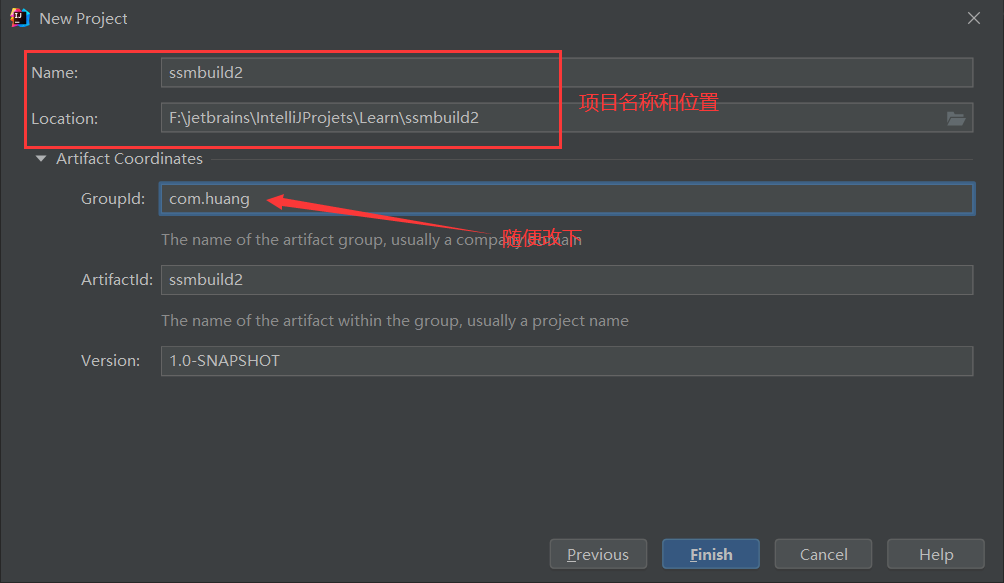Click the Version field showing 1.0-SNAPSHOT
Screen dimensions: 1004x583
[x=567, y=361]
